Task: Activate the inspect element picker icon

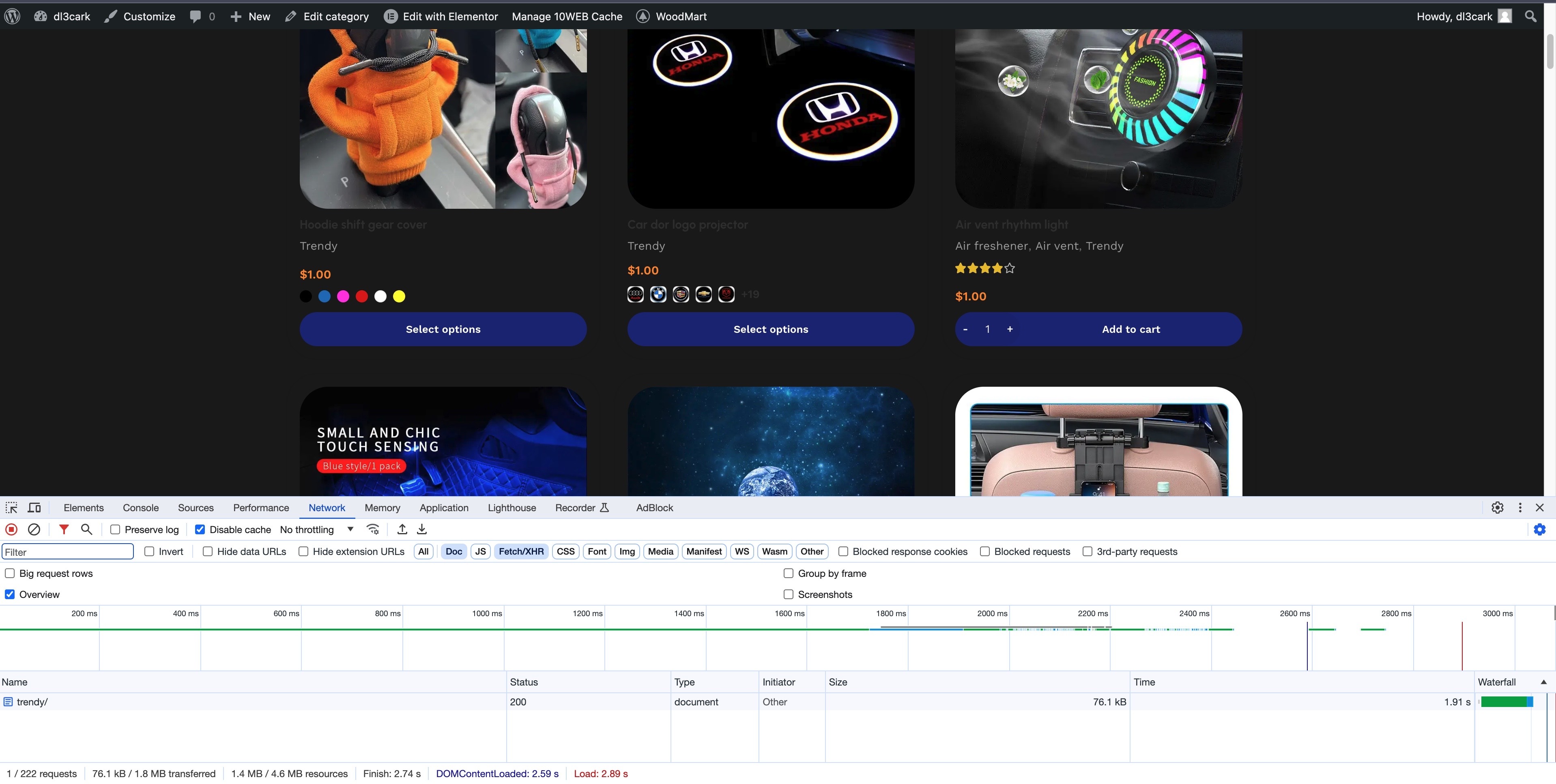Action: point(11,508)
